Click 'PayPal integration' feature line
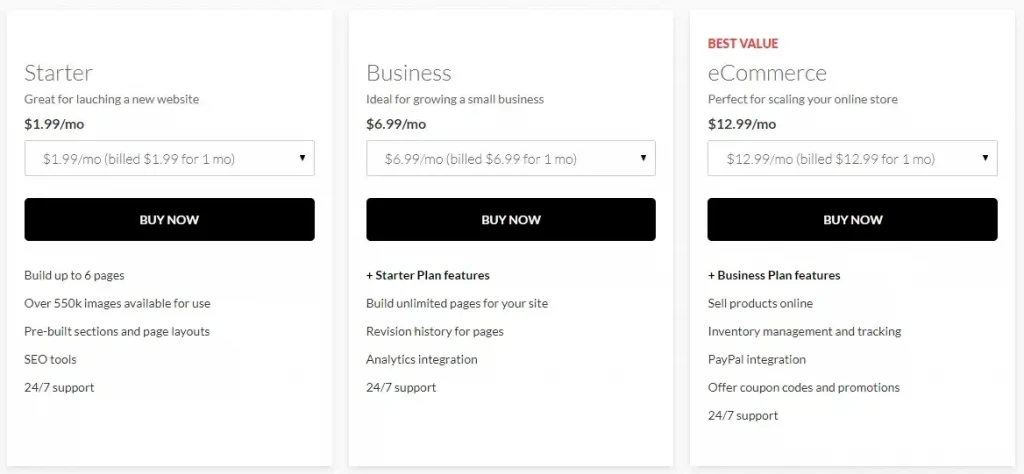This screenshot has height=474, width=1024. click(757, 359)
